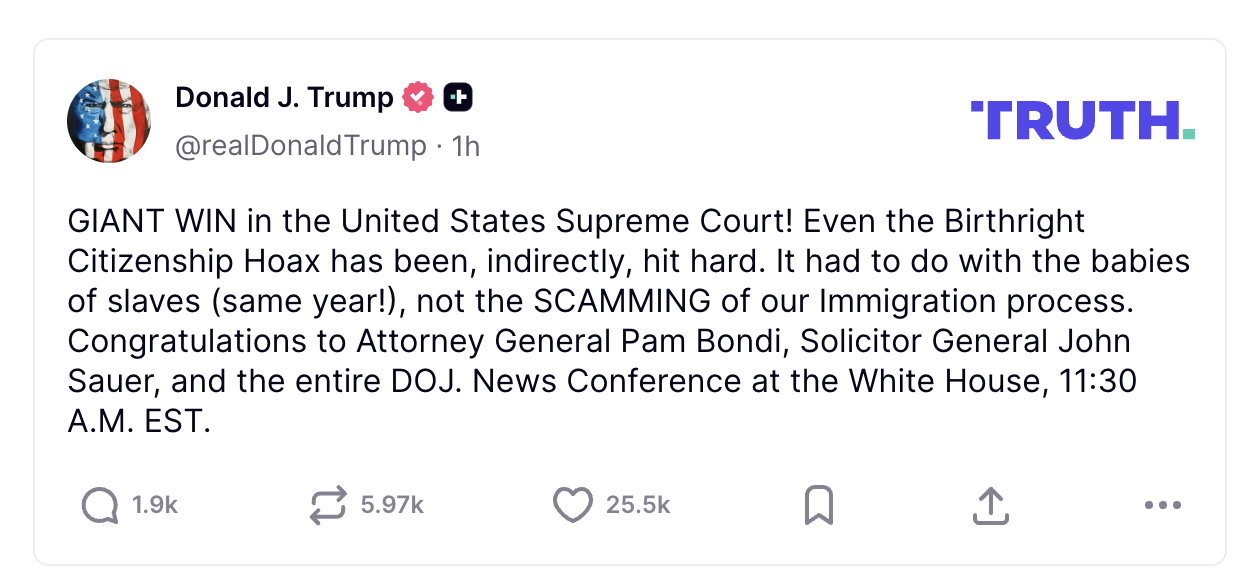Like the post with the heart icon
The image size is (1252, 578).
[x=572, y=505]
